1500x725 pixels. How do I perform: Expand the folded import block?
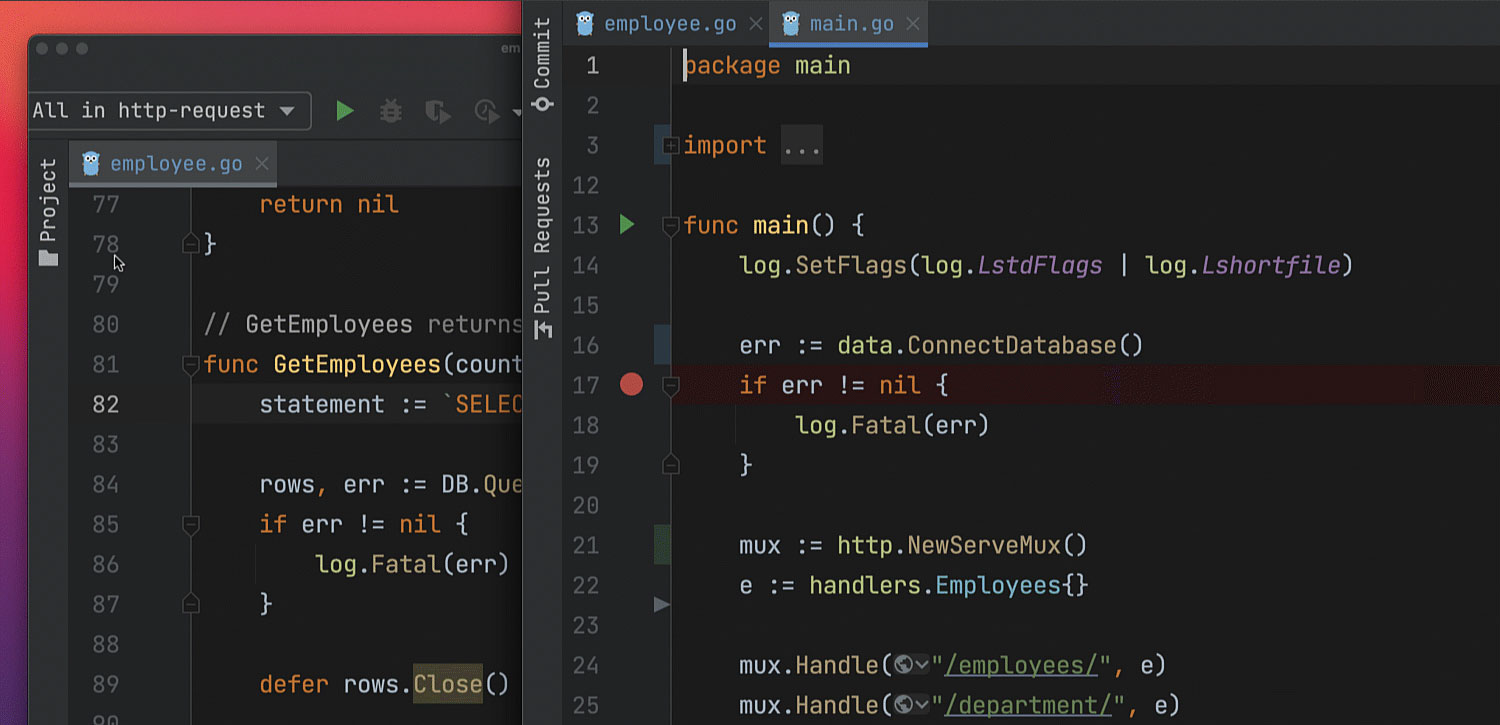(671, 145)
